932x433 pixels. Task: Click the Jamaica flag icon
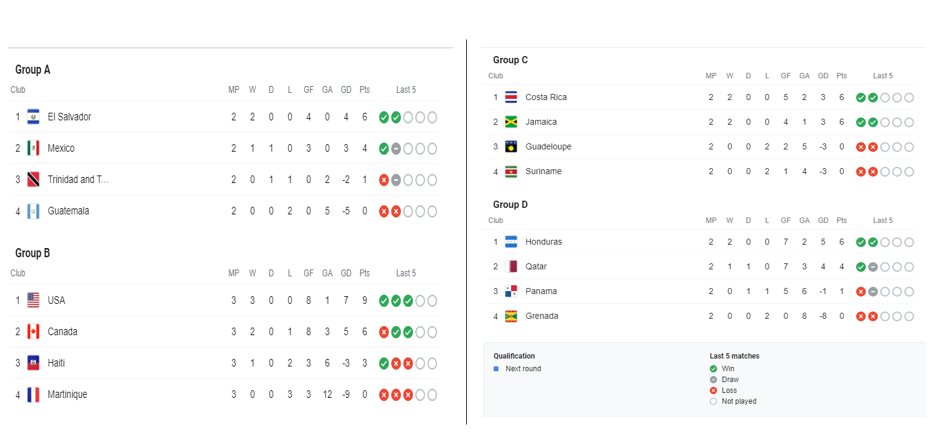tap(512, 122)
